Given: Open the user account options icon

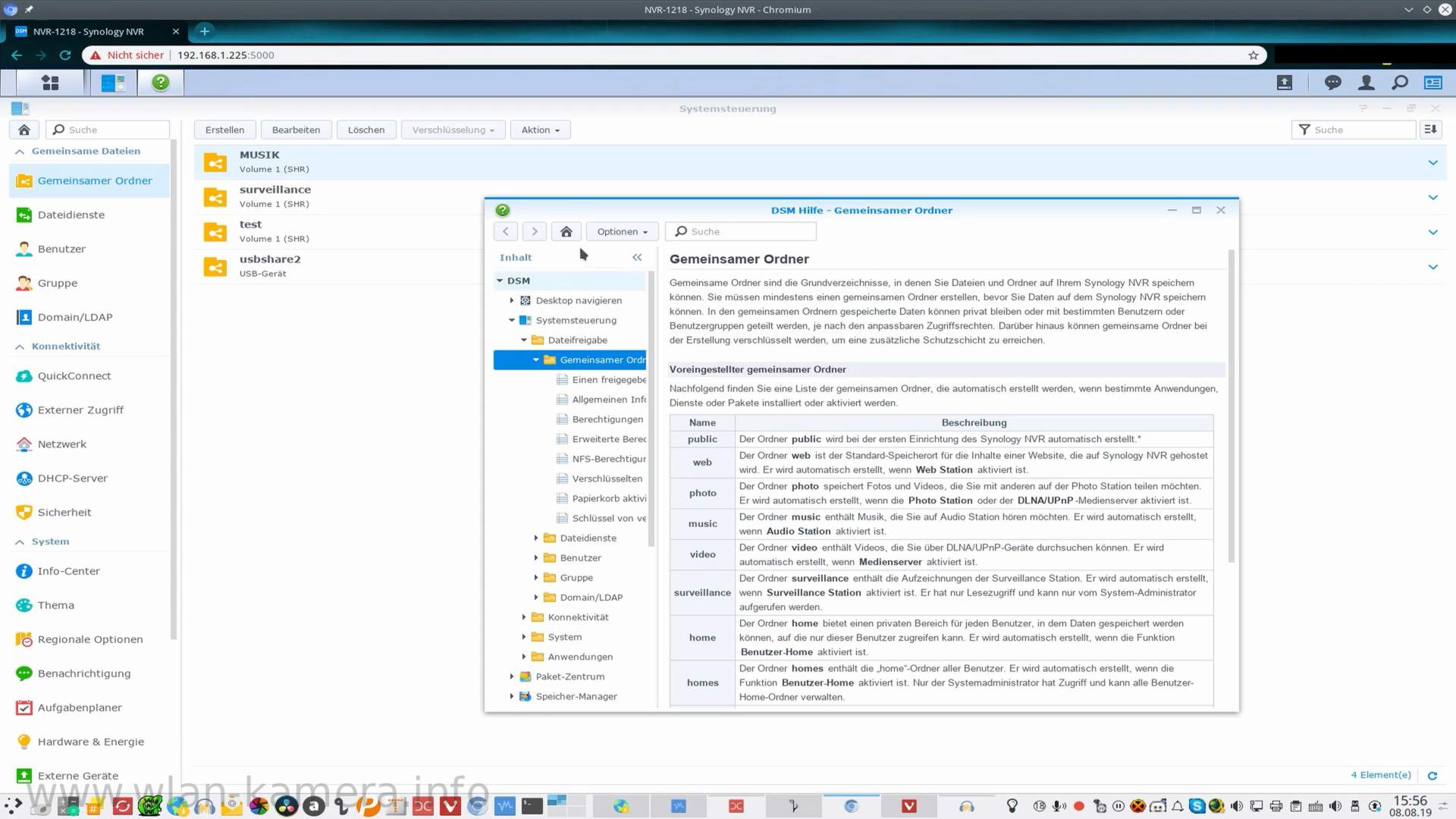Looking at the screenshot, I should pos(1367,83).
